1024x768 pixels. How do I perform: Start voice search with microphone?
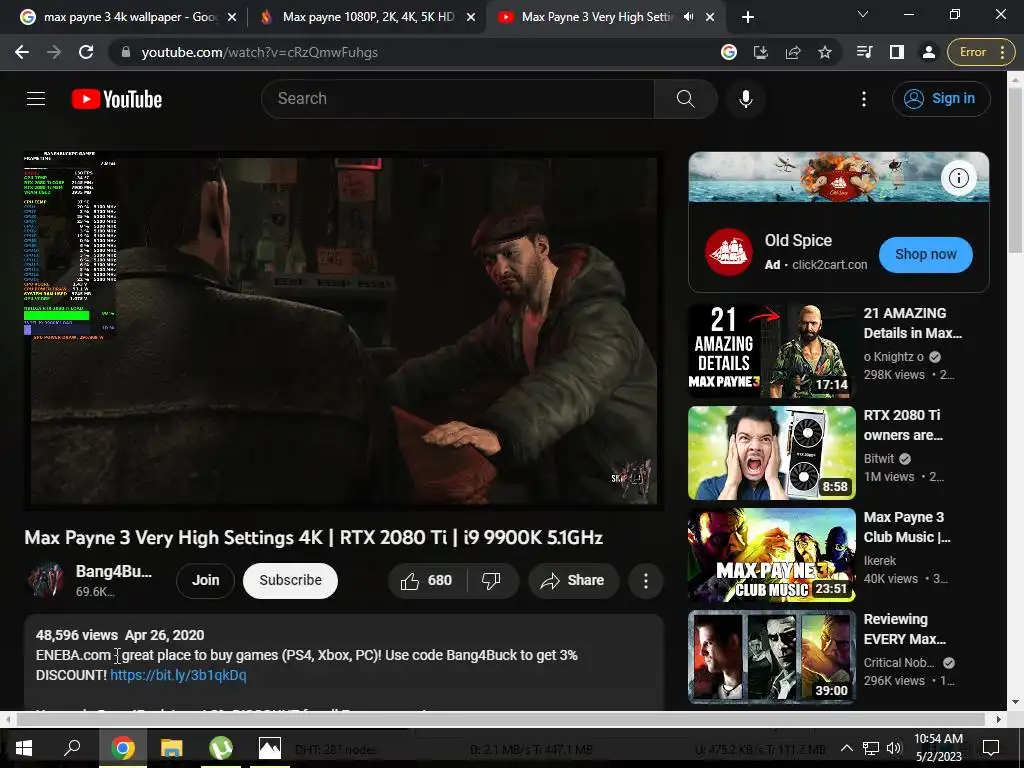[745, 99]
